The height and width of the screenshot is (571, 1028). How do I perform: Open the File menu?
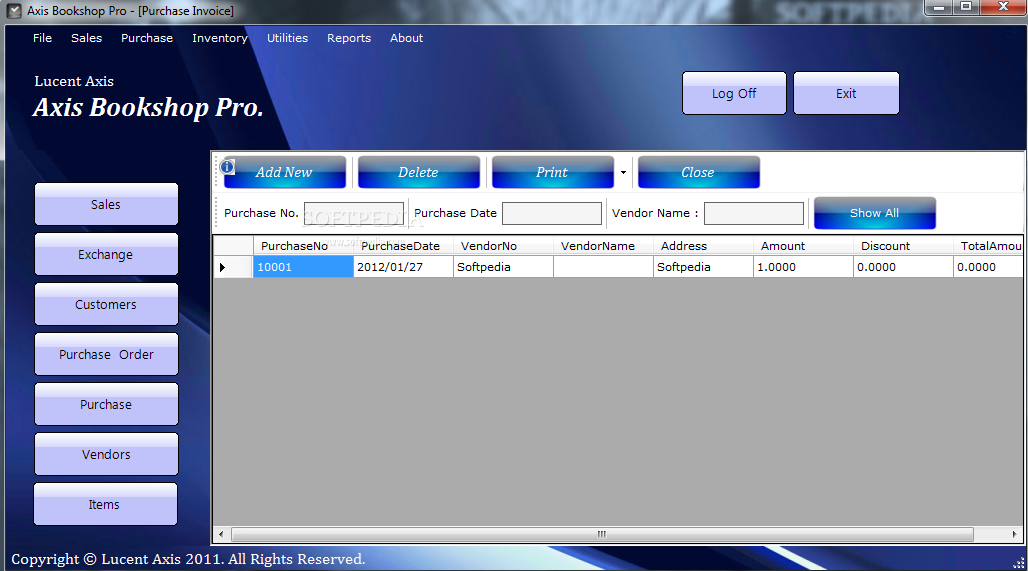(x=42, y=38)
